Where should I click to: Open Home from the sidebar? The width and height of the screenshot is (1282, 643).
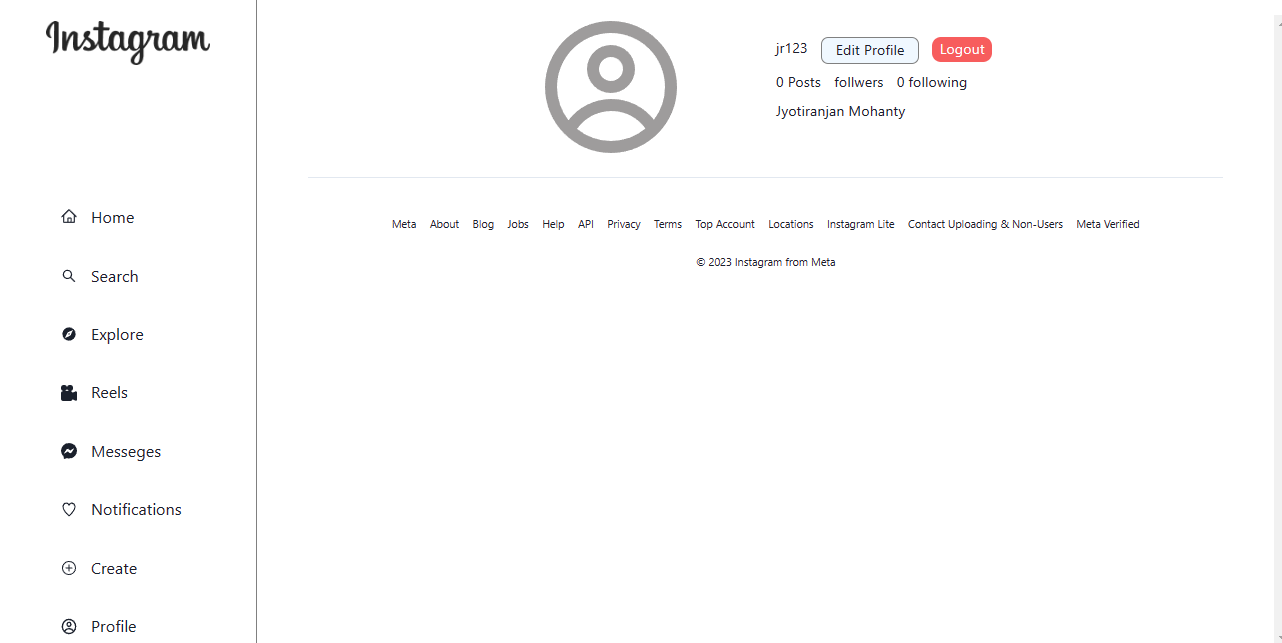click(x=112, y=217)
